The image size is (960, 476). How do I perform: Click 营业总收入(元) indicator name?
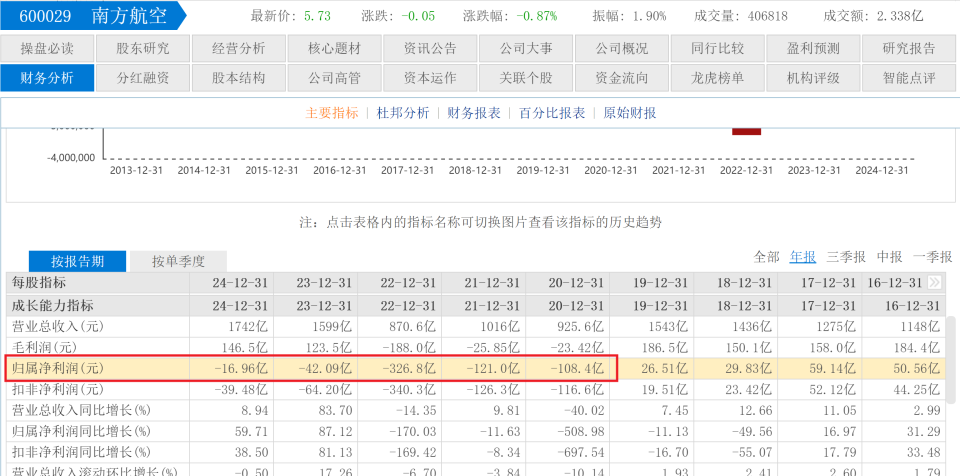coord(58,327)
